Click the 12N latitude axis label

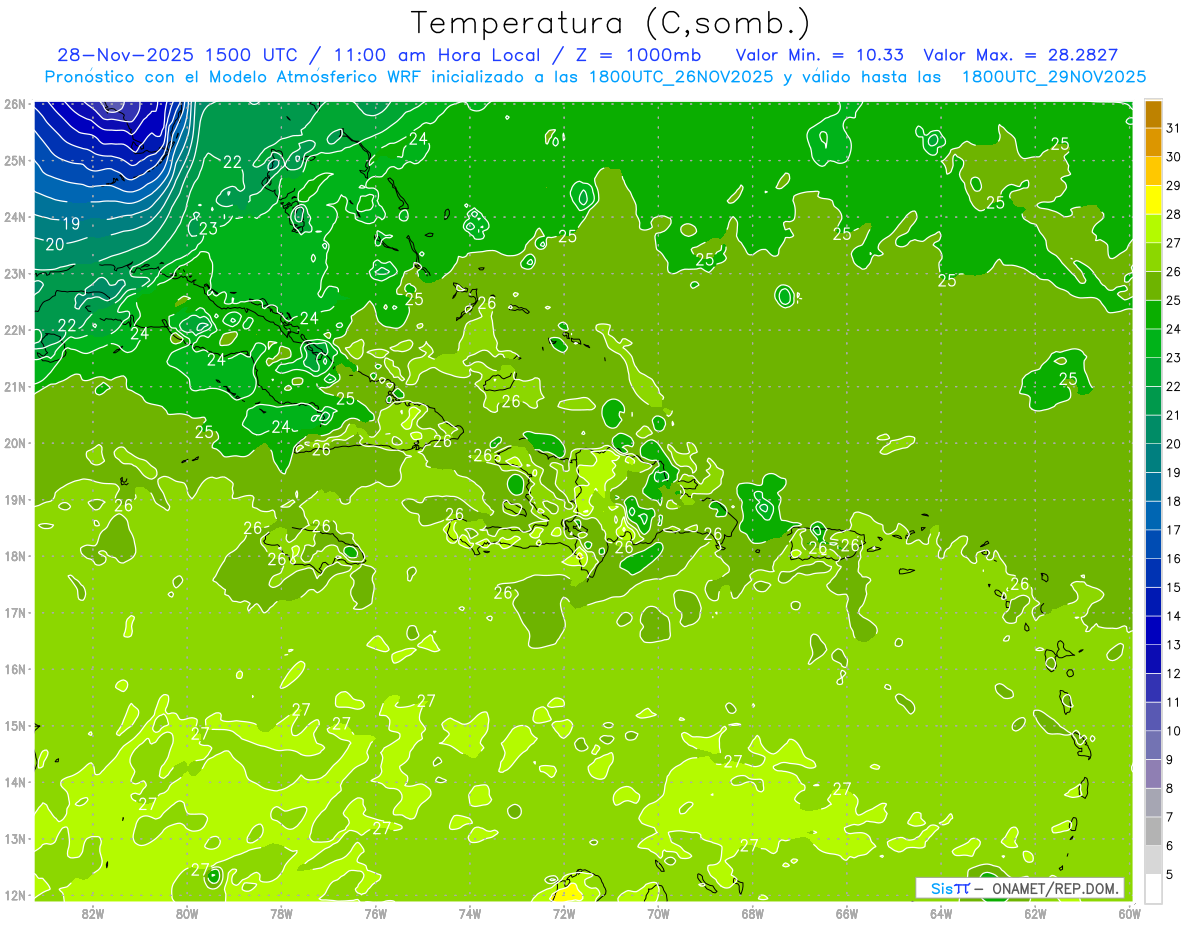15,895
